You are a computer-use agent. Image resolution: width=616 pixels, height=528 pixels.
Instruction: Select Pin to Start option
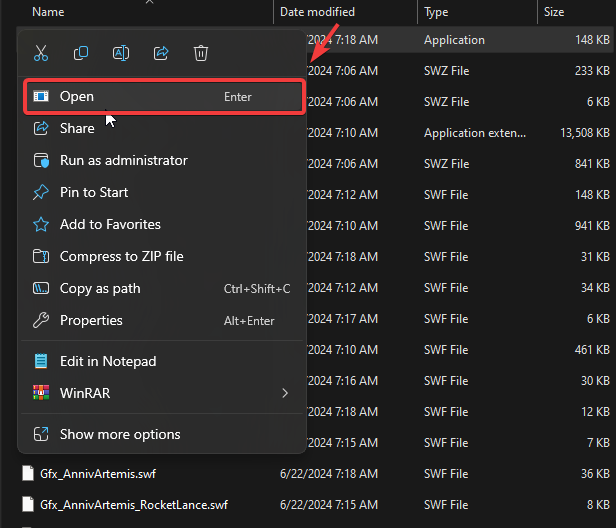[x=94, y=192]
